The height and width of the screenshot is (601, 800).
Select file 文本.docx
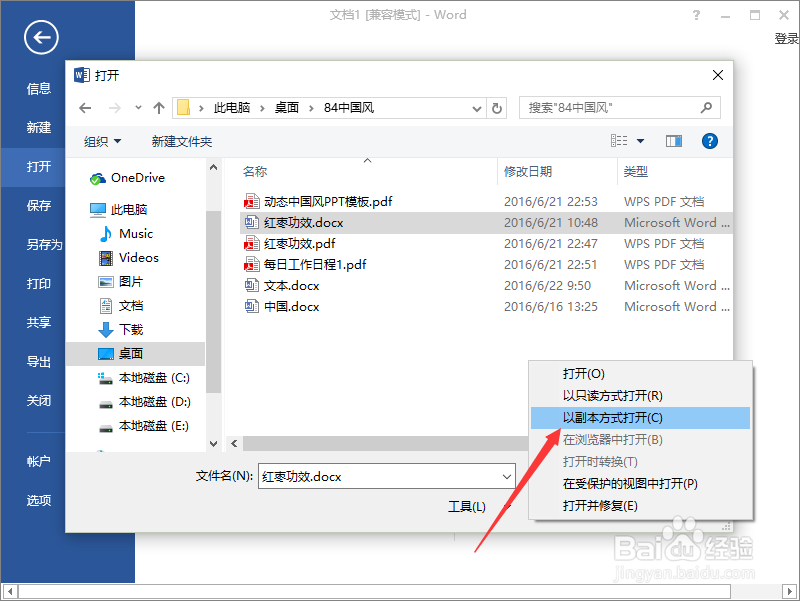click(x=282, y=286)
